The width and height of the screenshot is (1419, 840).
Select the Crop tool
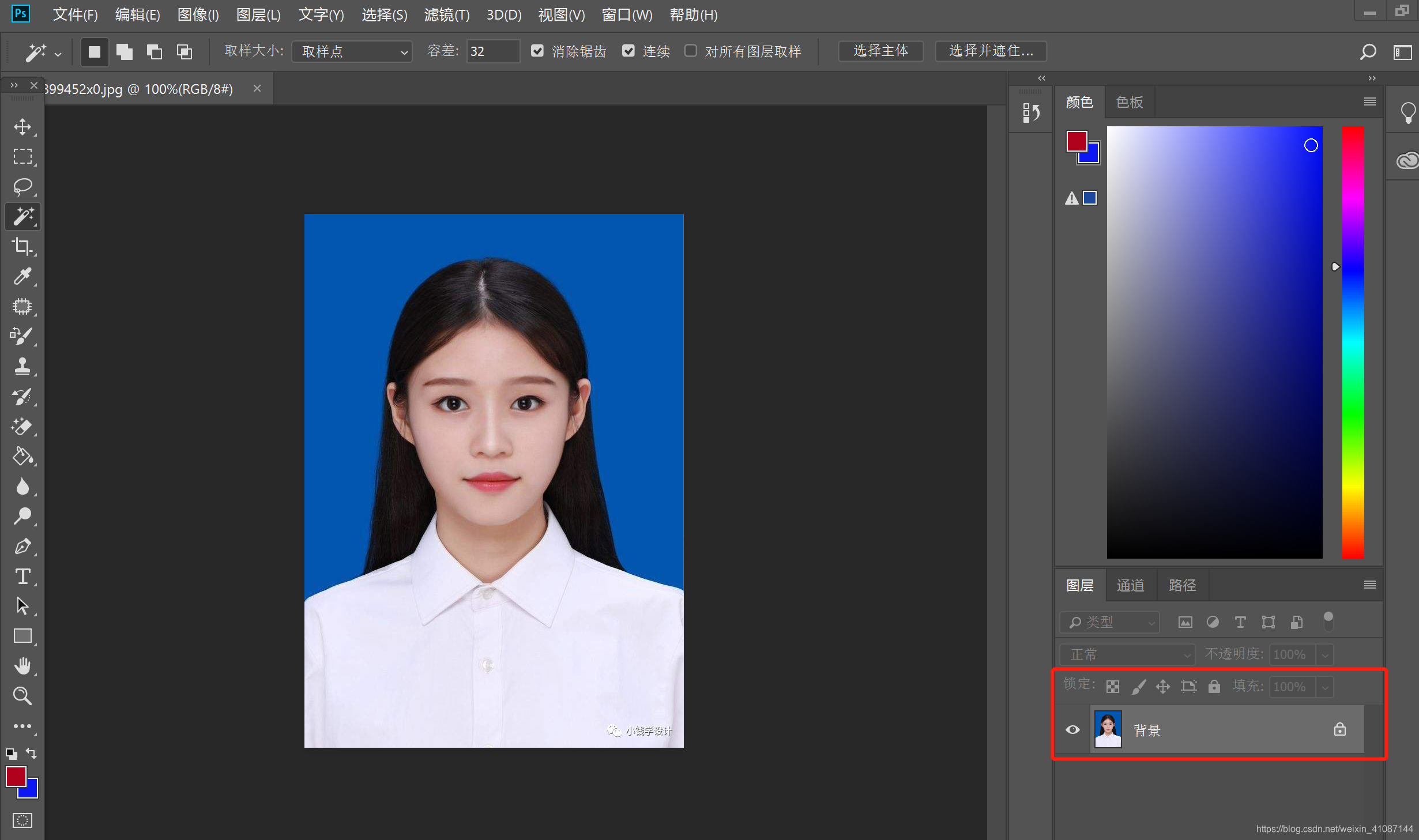(x=22, y=247)
